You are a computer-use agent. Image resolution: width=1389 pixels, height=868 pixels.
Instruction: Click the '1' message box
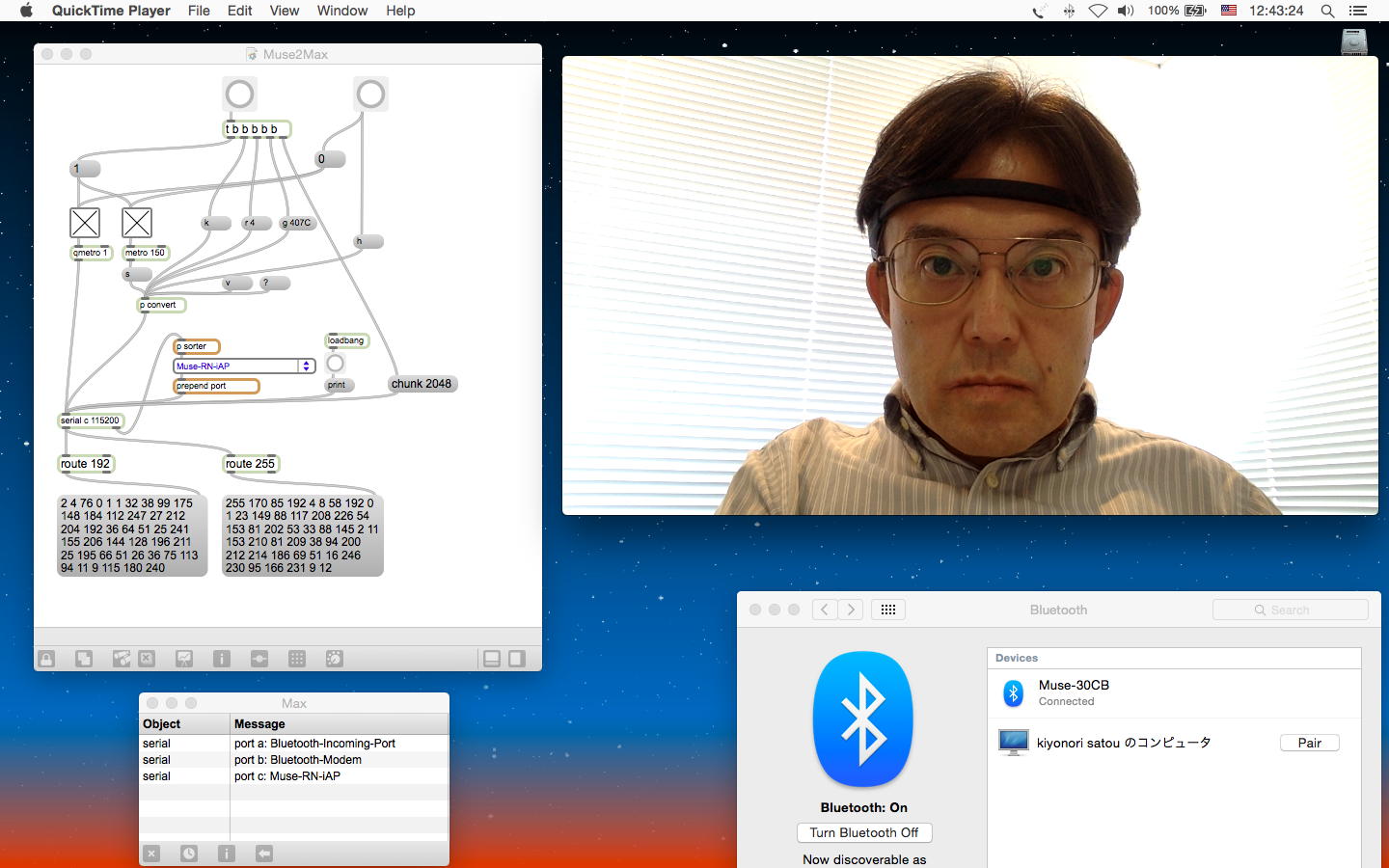click(85, 169)
